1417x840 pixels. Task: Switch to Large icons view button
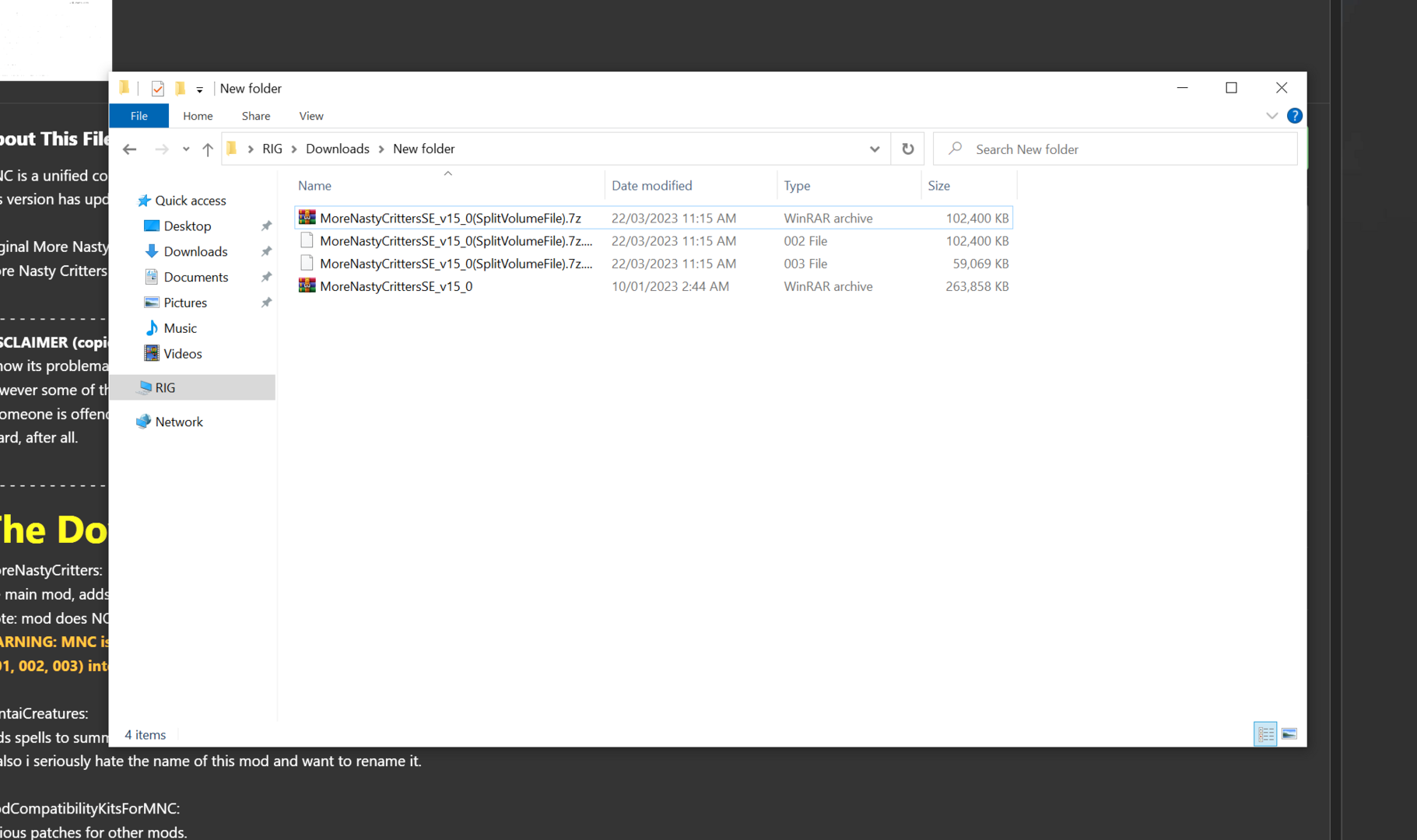pyautogui.click(x=1289, y=734)
